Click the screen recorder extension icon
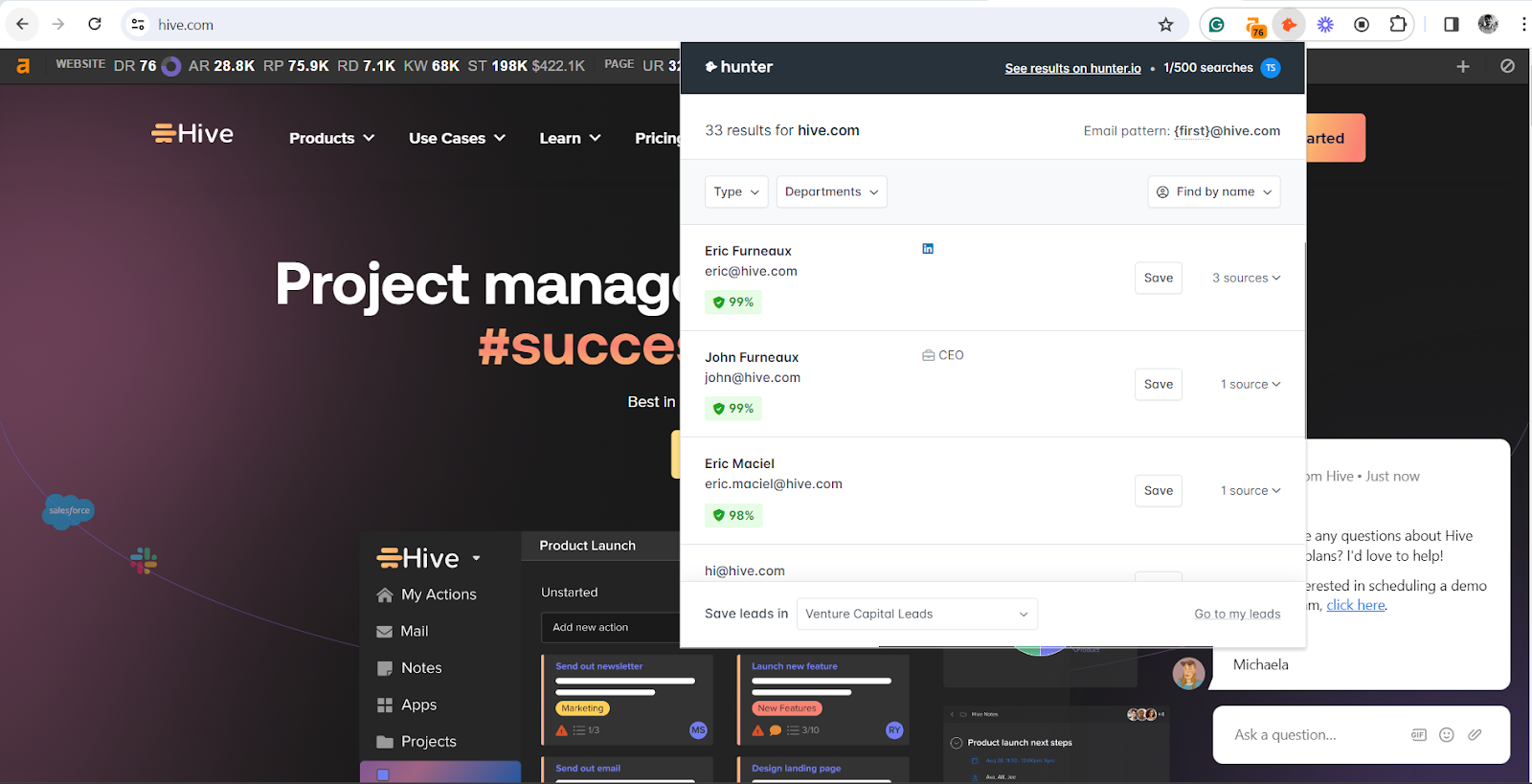The width and height of the screenshot is (1532, 784). point(1362,25)
